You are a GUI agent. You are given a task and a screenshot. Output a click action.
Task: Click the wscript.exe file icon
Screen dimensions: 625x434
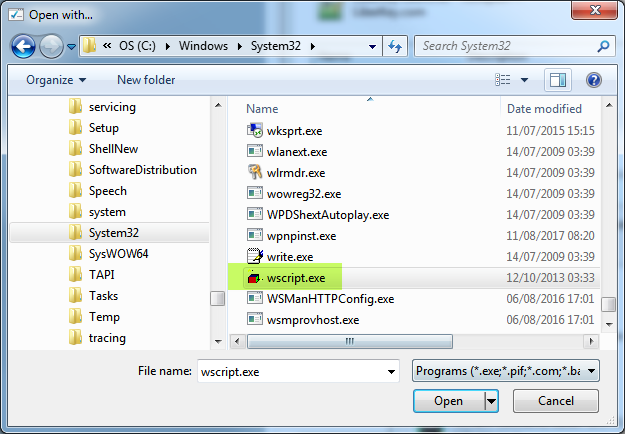point(255,277)
